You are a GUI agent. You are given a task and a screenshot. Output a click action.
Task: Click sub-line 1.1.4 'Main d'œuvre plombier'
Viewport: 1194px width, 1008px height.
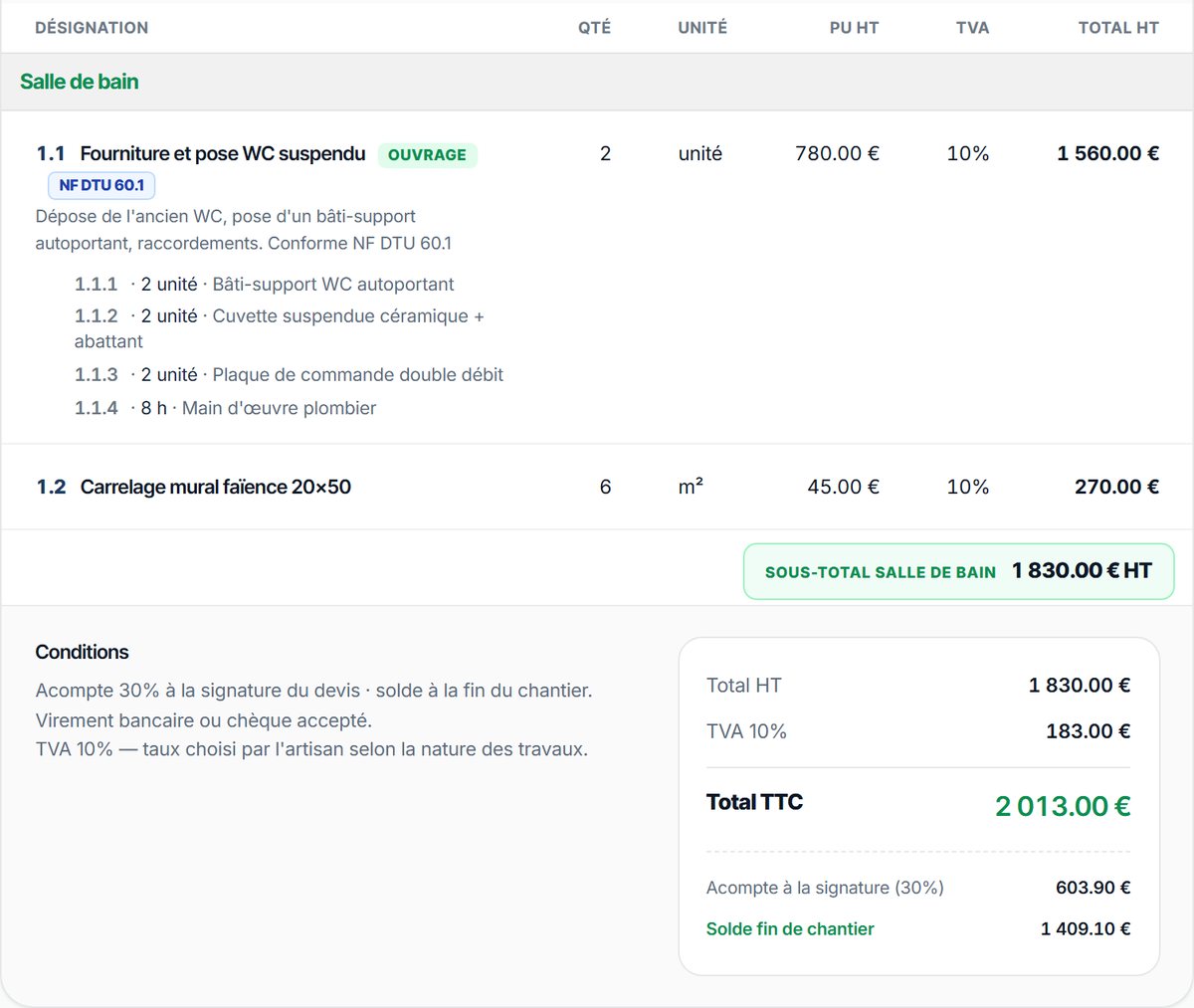pyautogui.click(x=226, y=408)
